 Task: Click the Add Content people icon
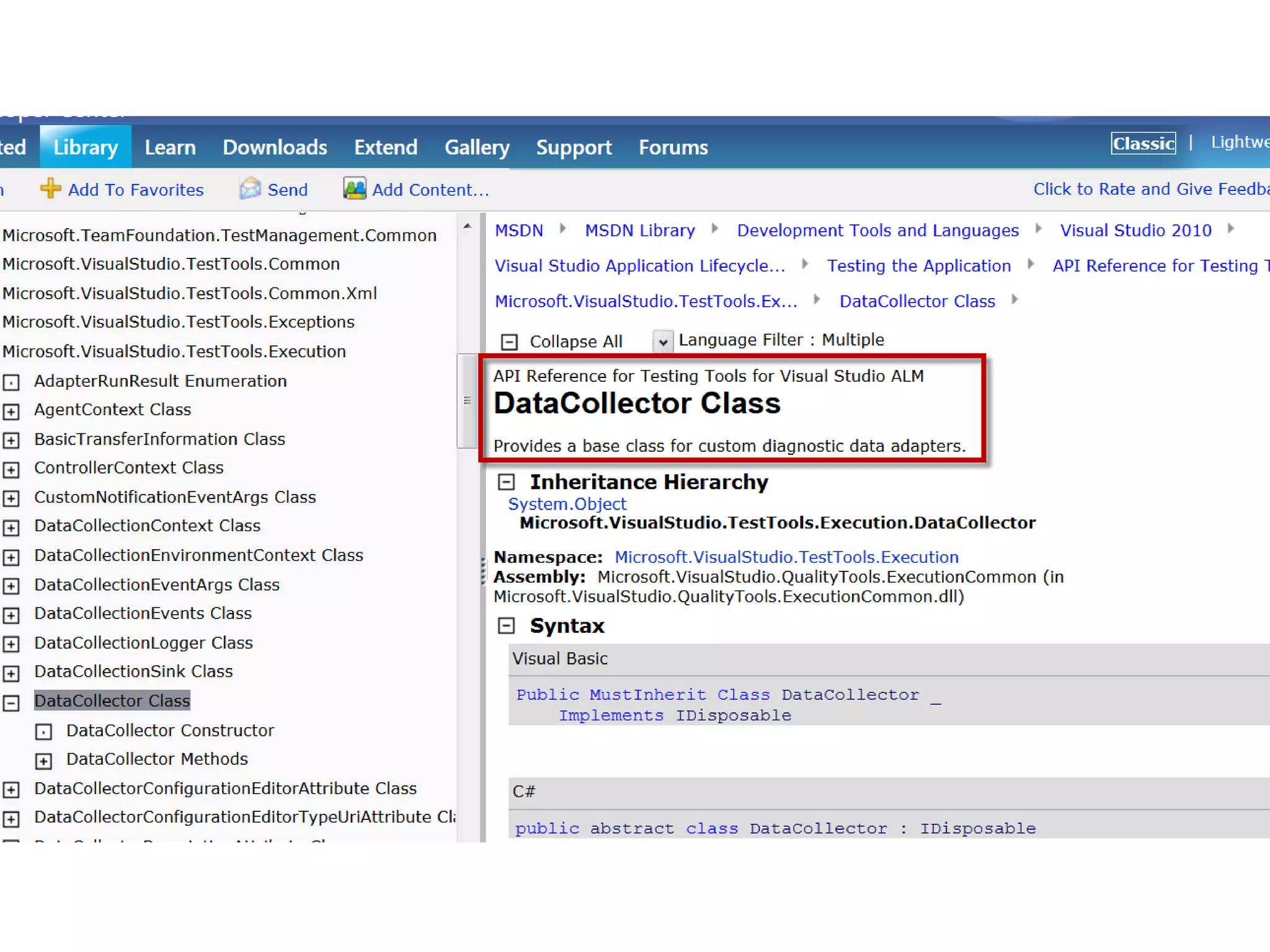[x=355, y=188]
